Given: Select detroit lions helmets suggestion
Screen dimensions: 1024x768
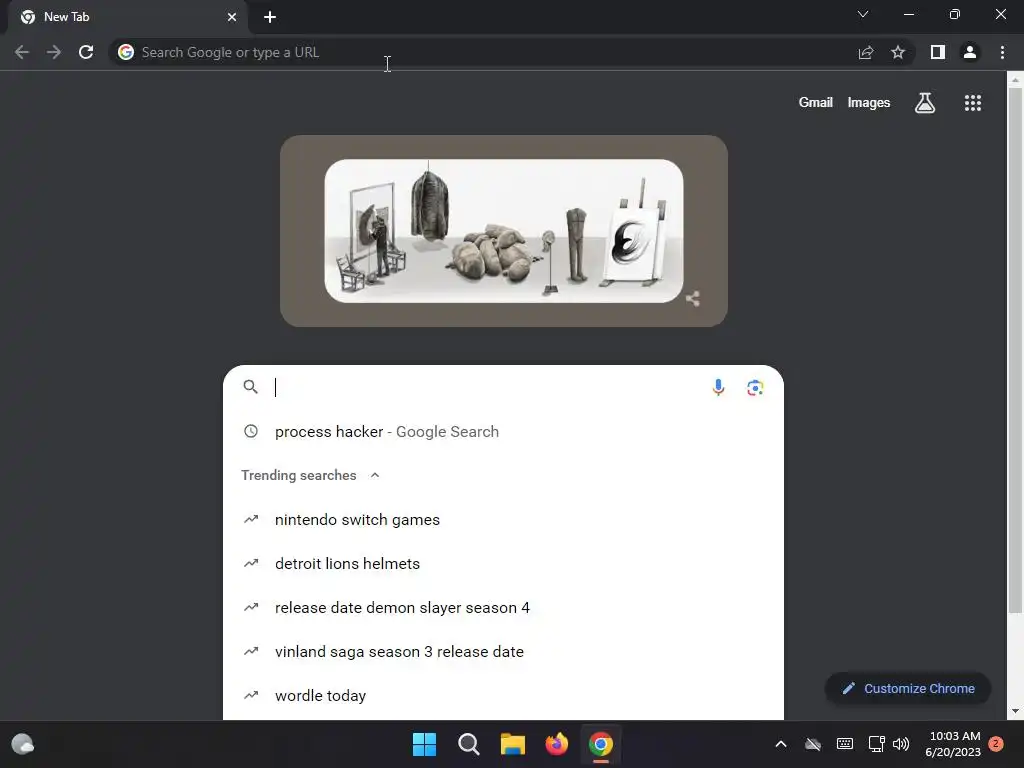Looking at the screenshot, I should coord(503,564).
